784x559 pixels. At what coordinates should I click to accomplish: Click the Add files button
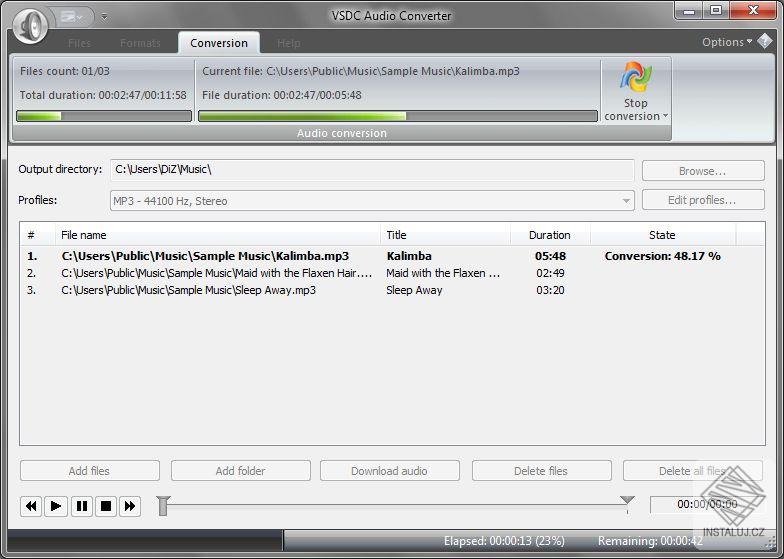[90, 471]
